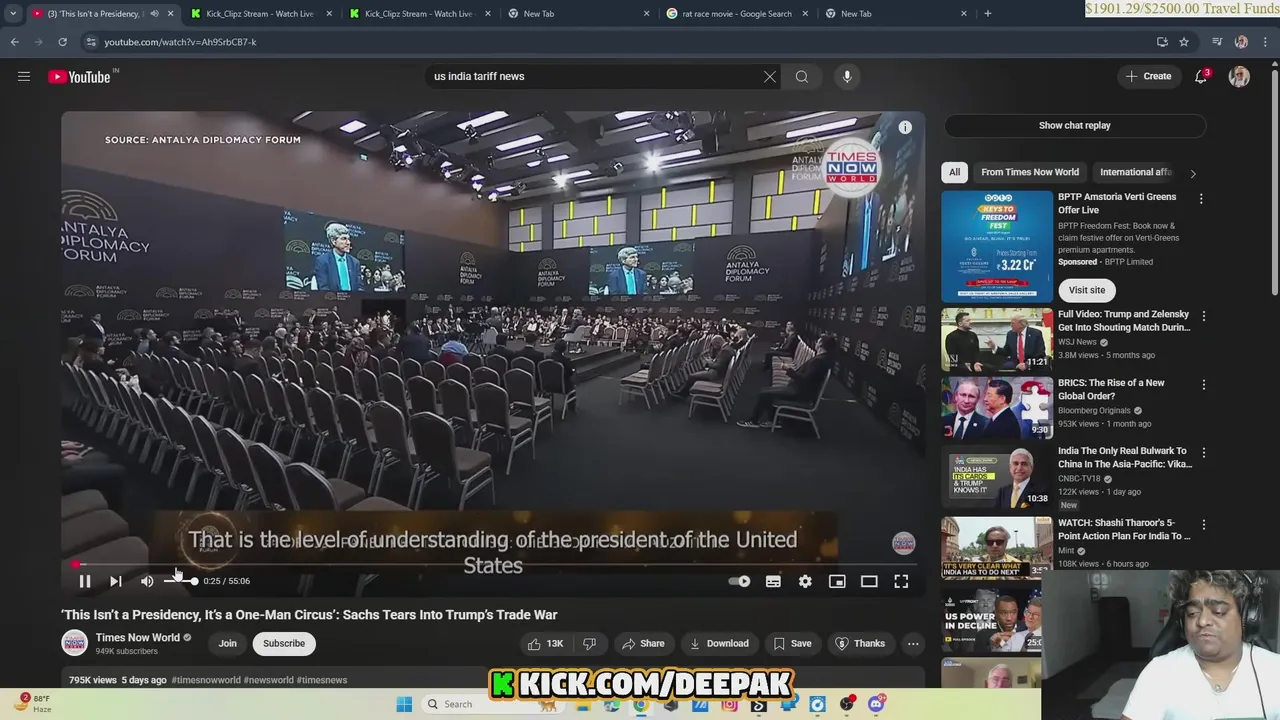Screen dimensions: 1280x720
Task: Download the video
Action: [x=718, y=643]
